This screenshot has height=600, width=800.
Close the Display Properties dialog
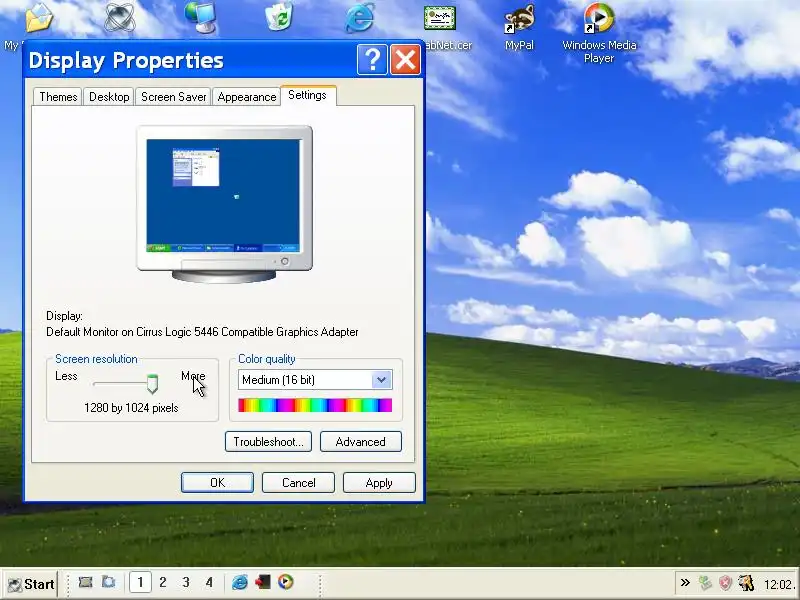pyautogui.click(x=405, y=60)
